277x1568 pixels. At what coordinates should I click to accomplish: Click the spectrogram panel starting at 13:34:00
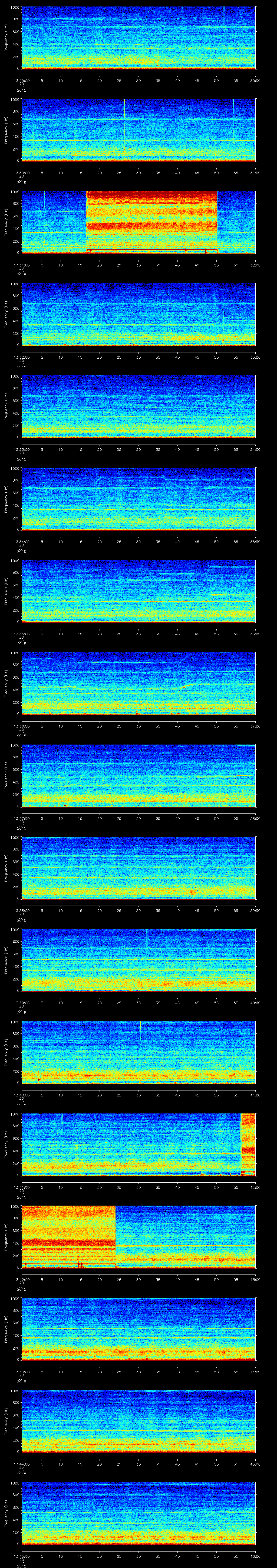[x=138, y=499]
